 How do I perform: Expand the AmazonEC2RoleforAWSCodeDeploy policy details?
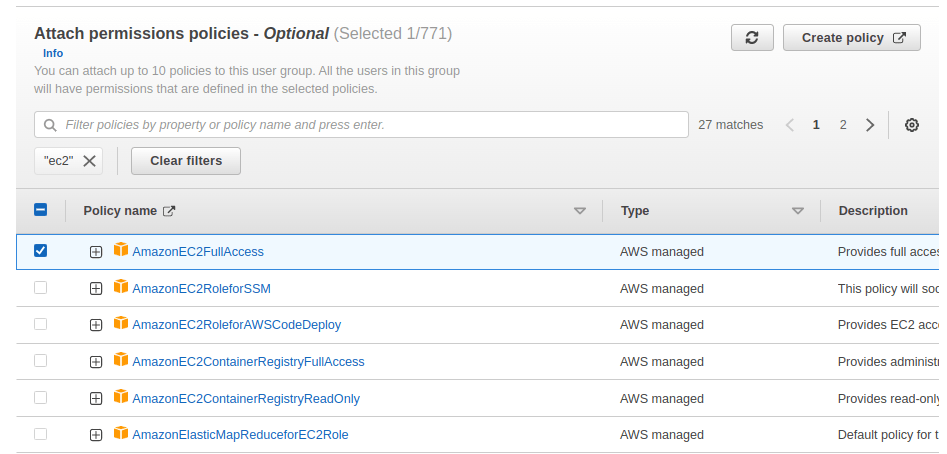point(96,325)
